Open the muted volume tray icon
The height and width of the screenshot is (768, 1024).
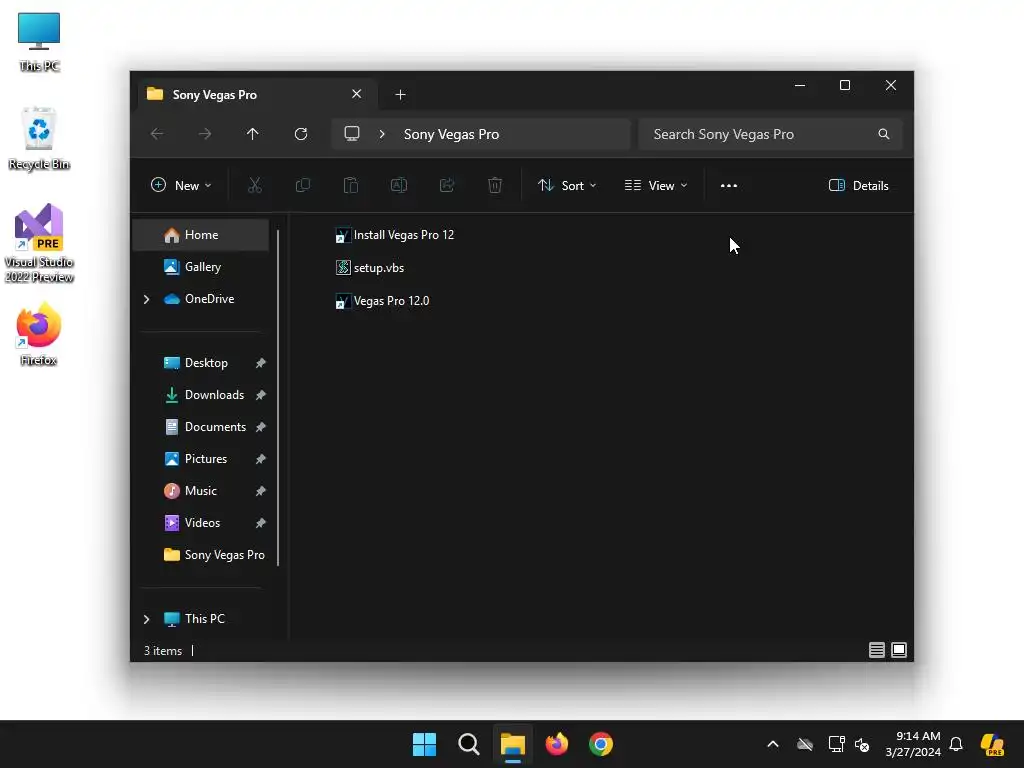pos(862,744)
